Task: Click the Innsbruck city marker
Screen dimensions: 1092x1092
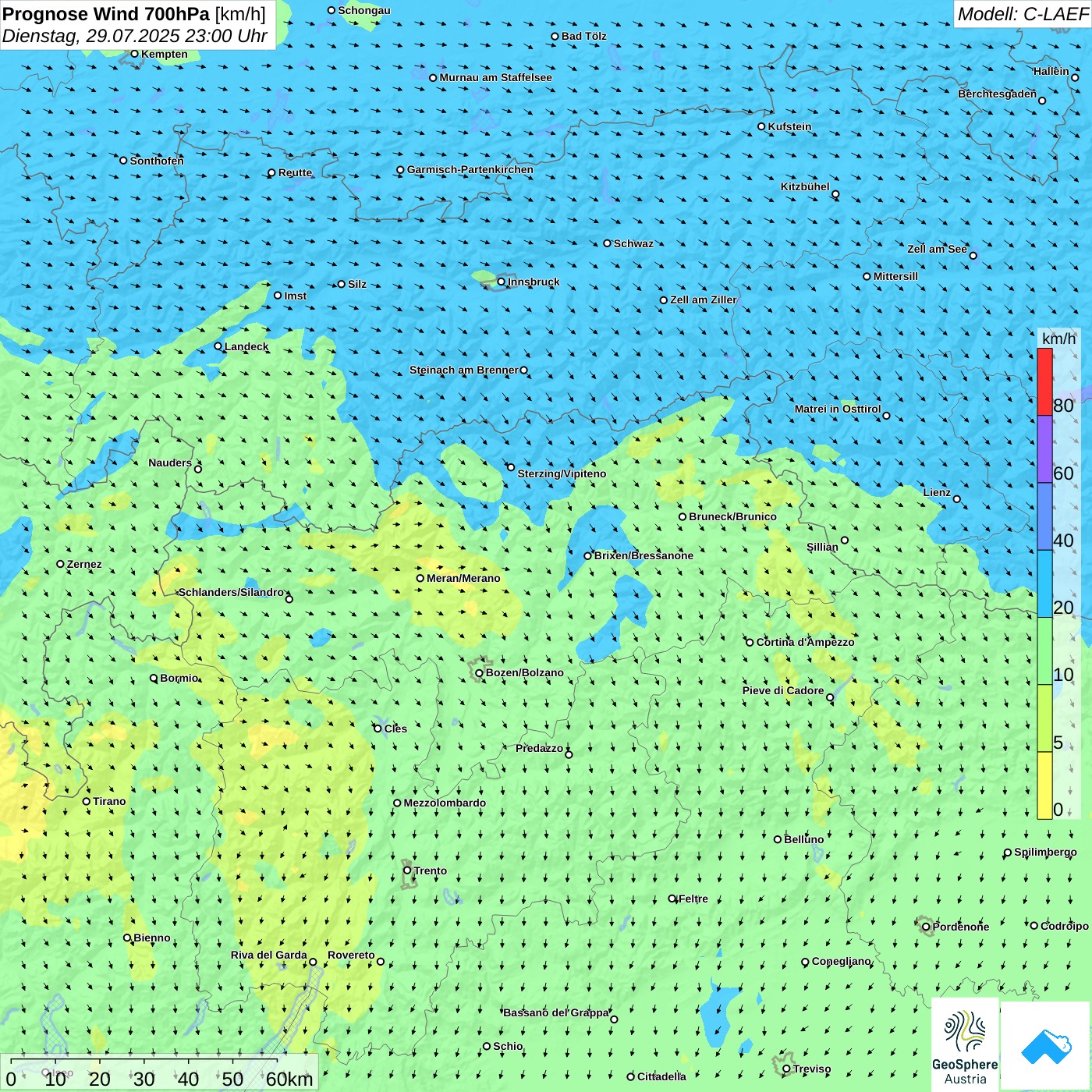Action: click(502, 282)
